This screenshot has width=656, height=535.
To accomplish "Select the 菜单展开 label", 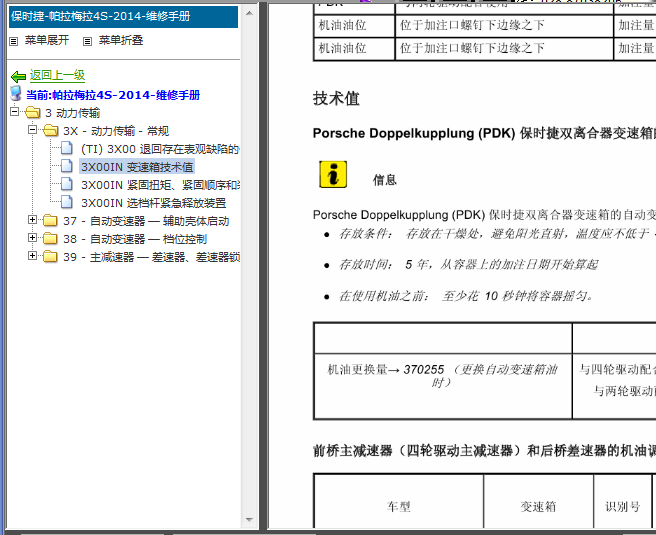I will pos(47,40).
